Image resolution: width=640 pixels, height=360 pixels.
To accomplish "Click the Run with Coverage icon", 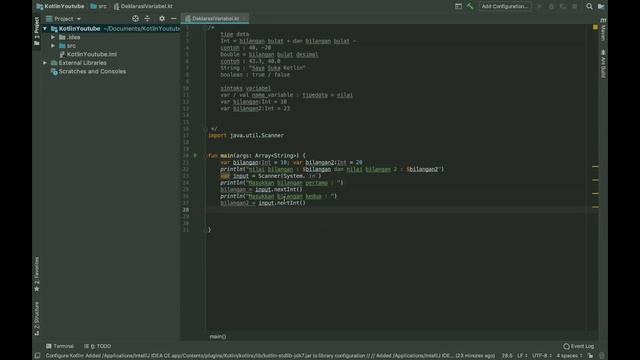I will click(x=563, y=6).
